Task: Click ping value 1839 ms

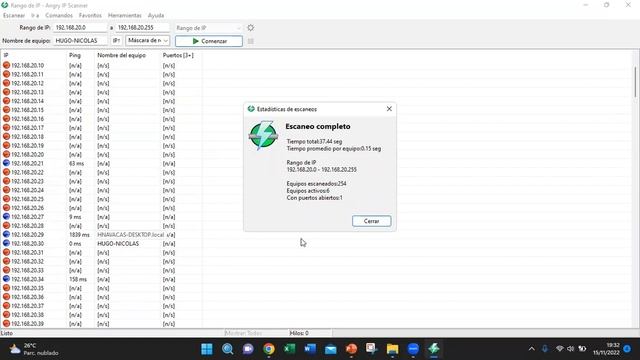Action: pos(79,235)
